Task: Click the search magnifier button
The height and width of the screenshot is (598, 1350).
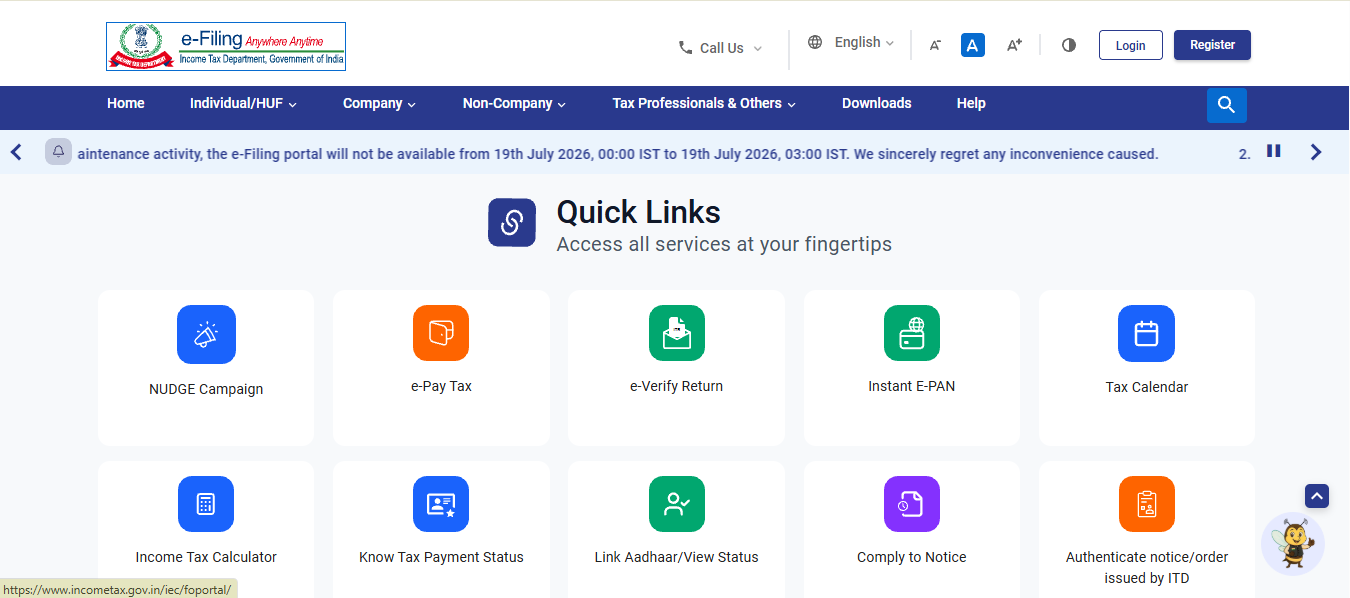Action: [x=1227, y=104]
